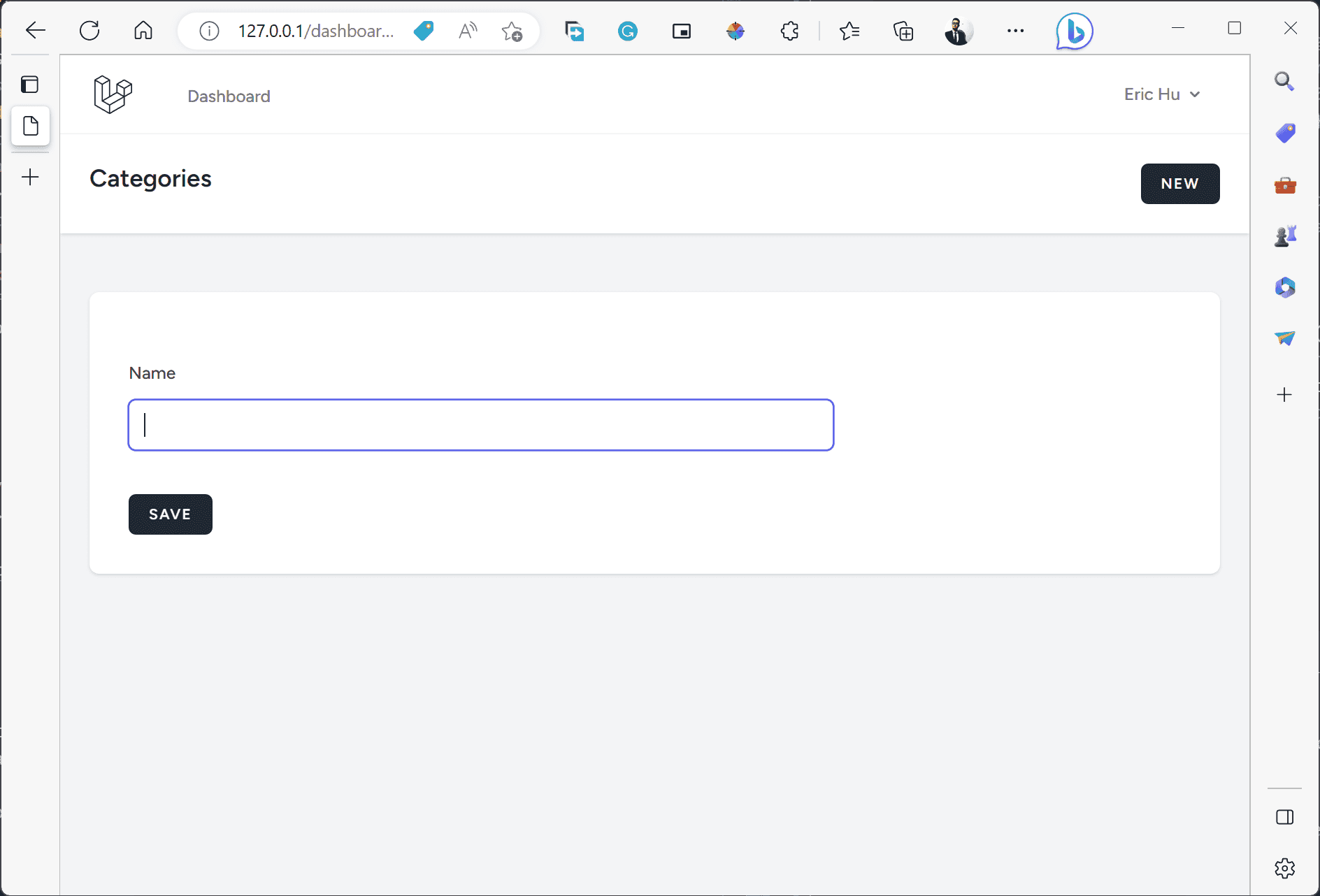This screenshot has width=1320, height=896.
Task: Toggle the vertical tabs pane icon
Action: click(x=30, y=85)
